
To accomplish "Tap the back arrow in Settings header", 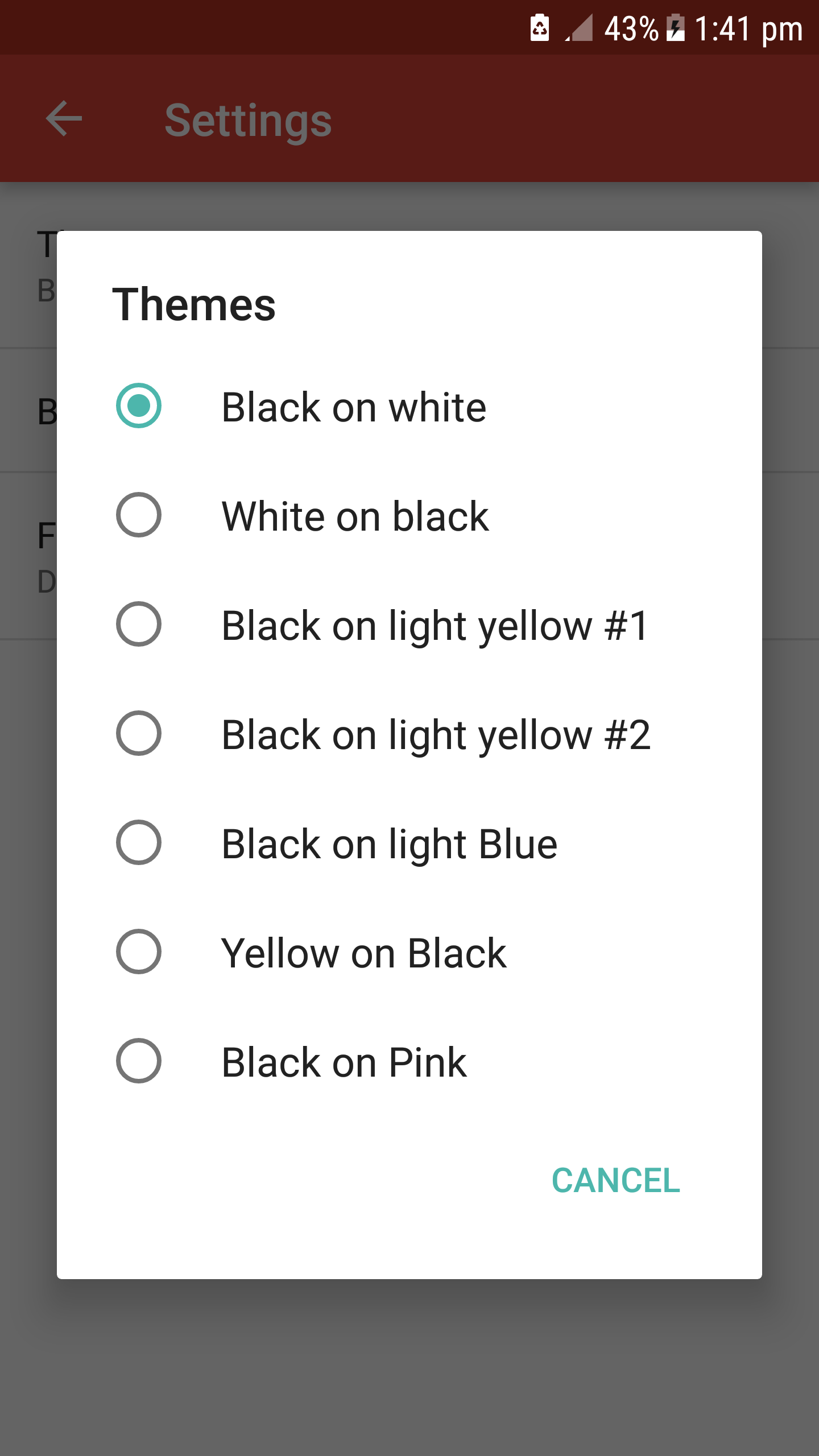I will [64, 119].
